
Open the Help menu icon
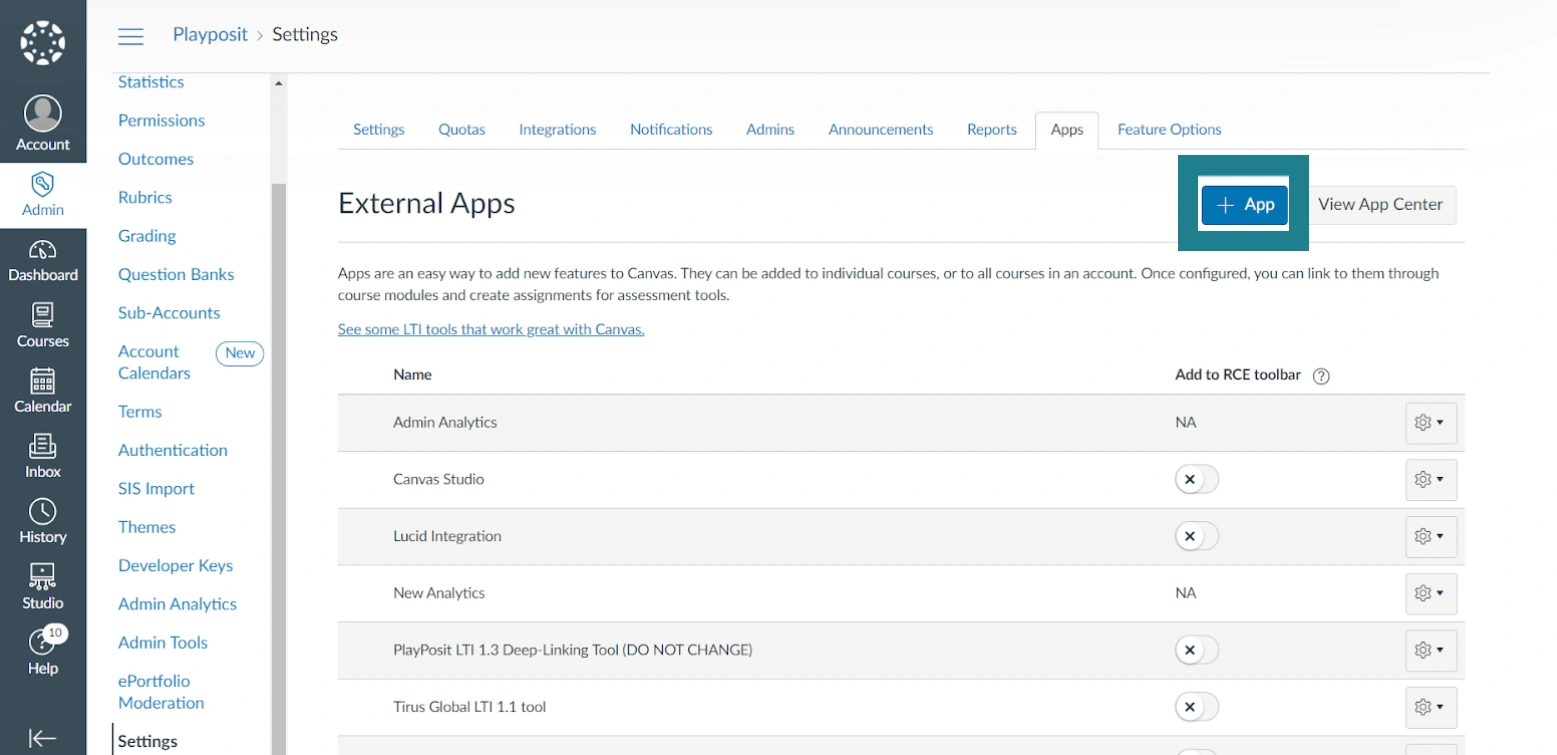tap(43, 642)
